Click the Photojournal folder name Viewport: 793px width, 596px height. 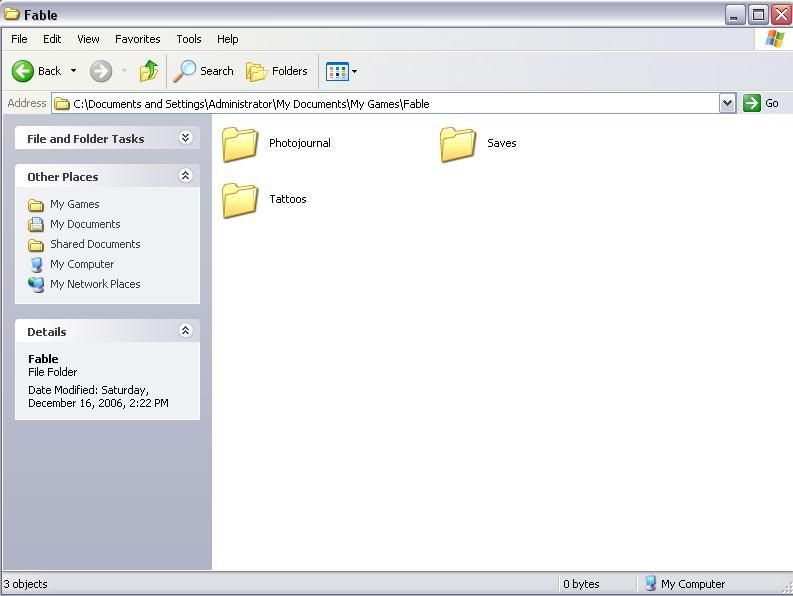coord(300,143)
